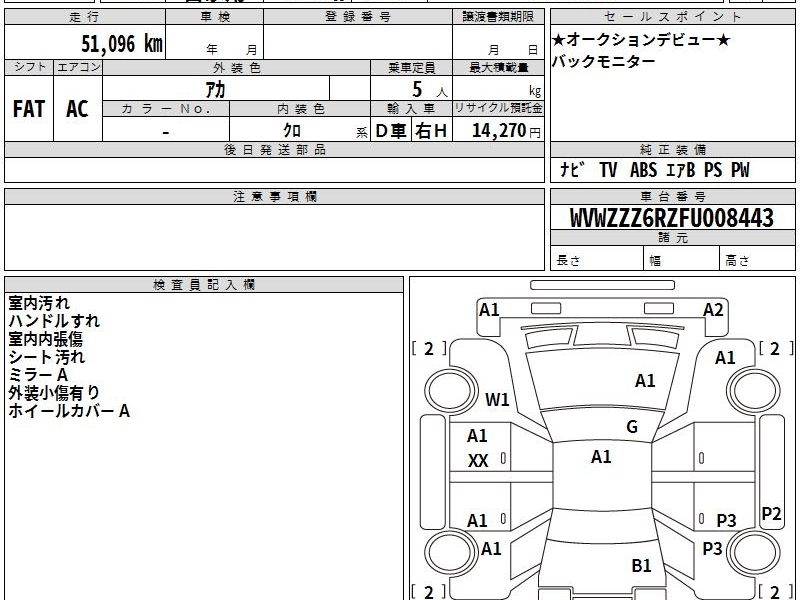Select the エアB equipment entry
The width and height of the screenshot is (800, 600).
pyautogui.click(x=681, y=169)
